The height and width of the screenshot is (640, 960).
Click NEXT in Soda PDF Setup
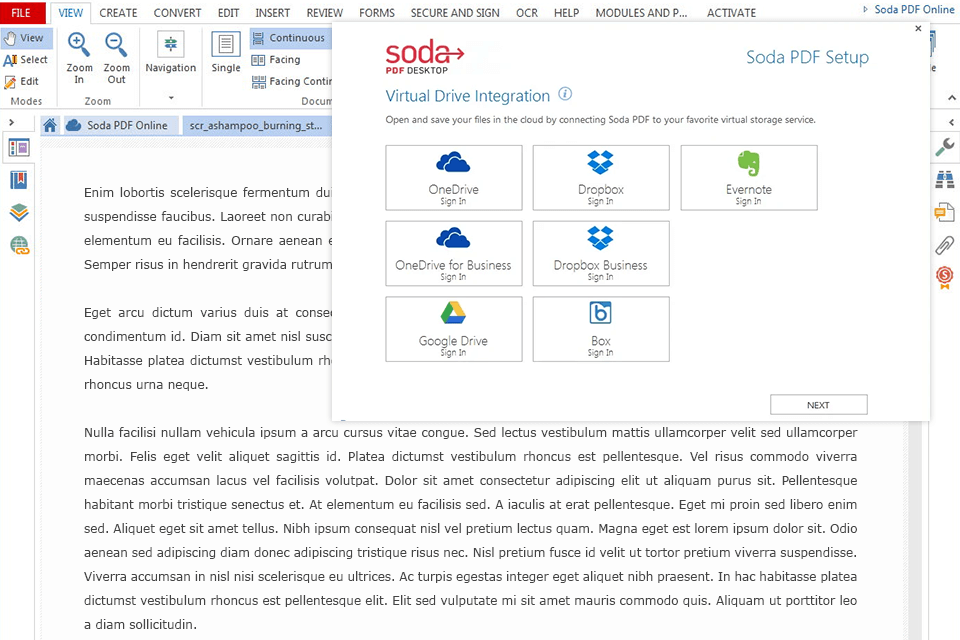tap(819, 405)
